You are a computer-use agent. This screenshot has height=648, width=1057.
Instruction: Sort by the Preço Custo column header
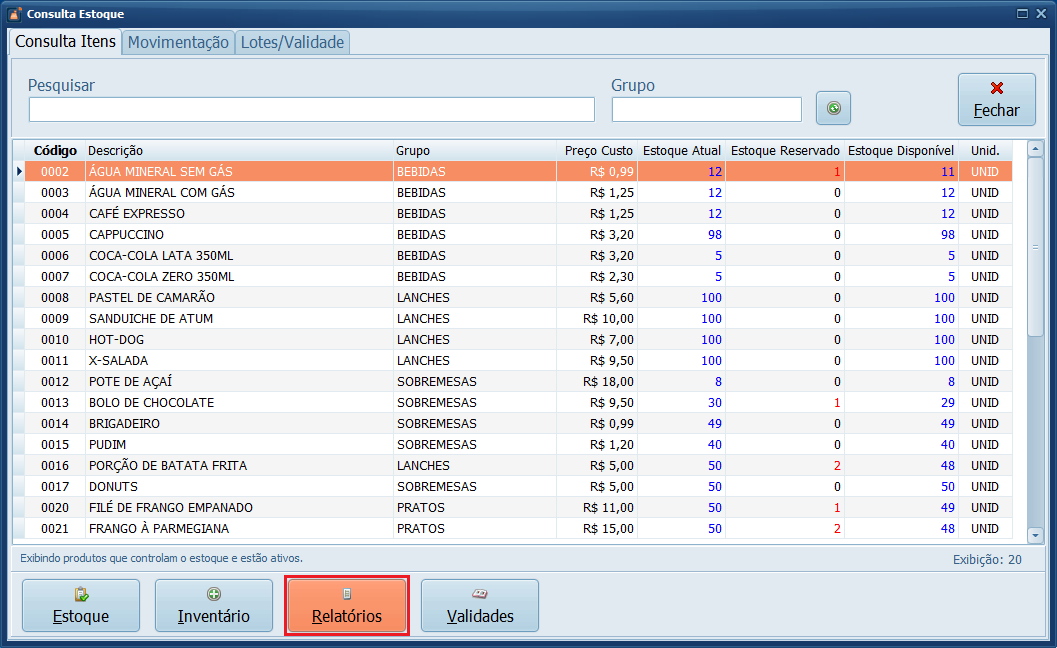pyautogui.click(x=598, y=150)
